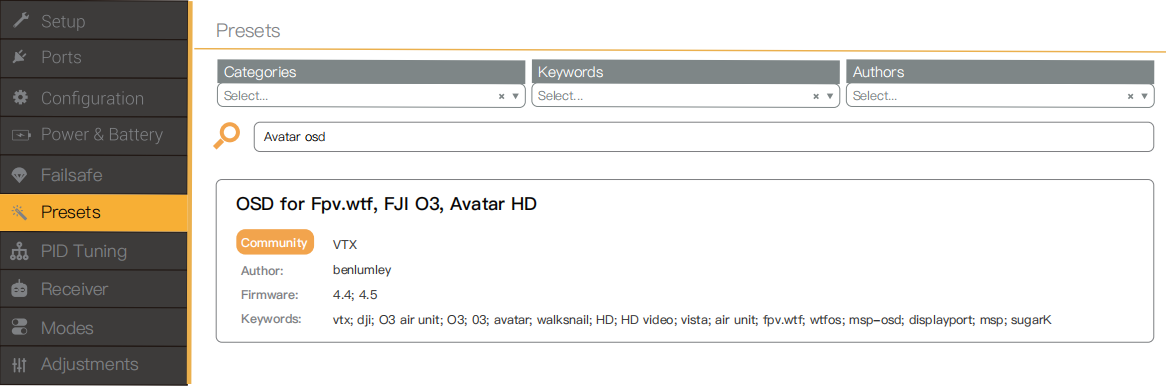This screenshot has height=386, width=1166.
Task: Expand the Categories dropdown arrow
Action: click(515, 96)
